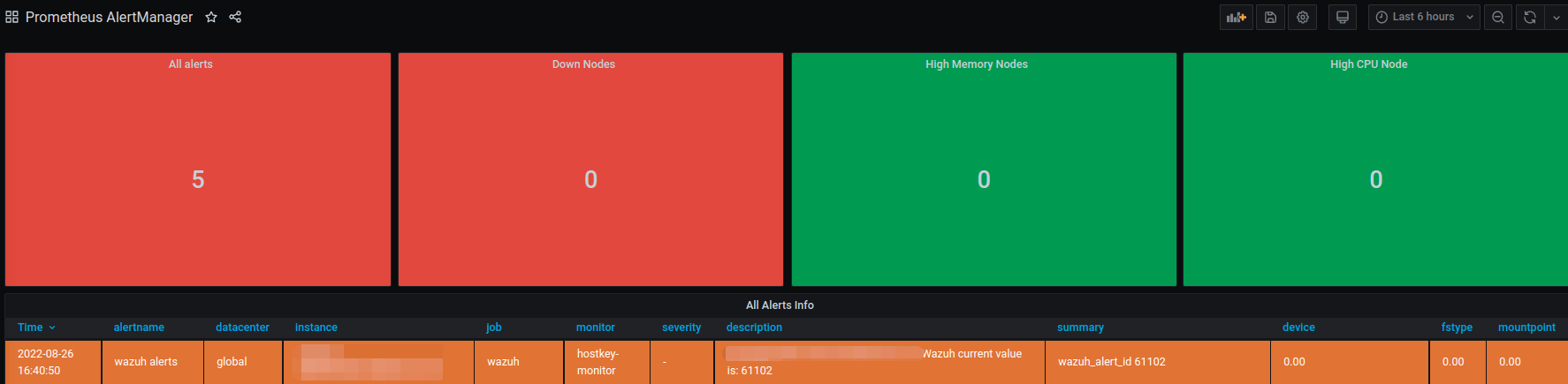Open the All Alerts Info table title
The image size is (1568, 384).
[780, 305]
